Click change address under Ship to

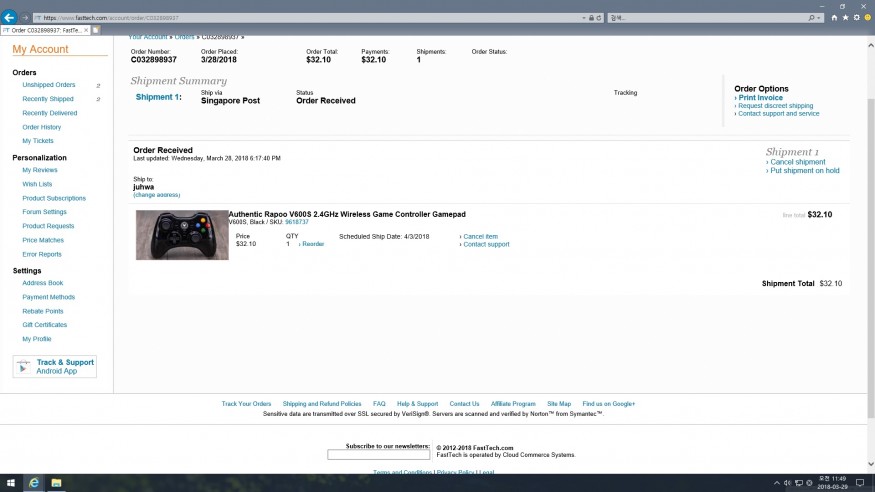click(x=156, y=195)
